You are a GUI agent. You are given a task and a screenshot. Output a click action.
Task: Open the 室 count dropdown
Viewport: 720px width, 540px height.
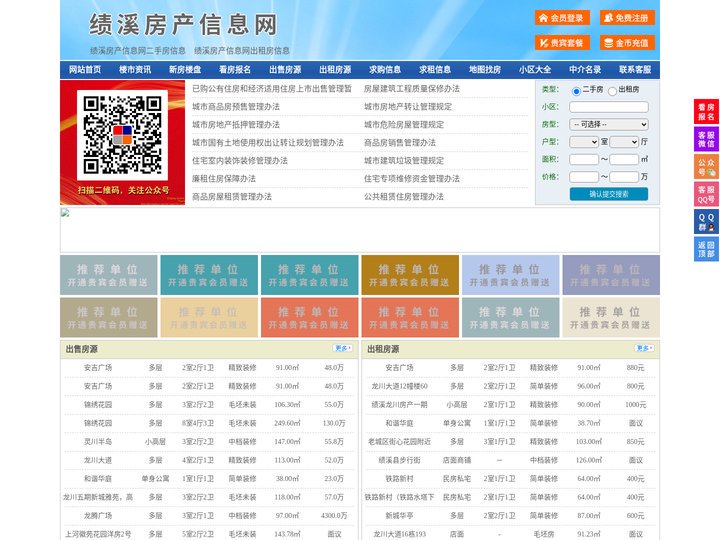point(584,142)
